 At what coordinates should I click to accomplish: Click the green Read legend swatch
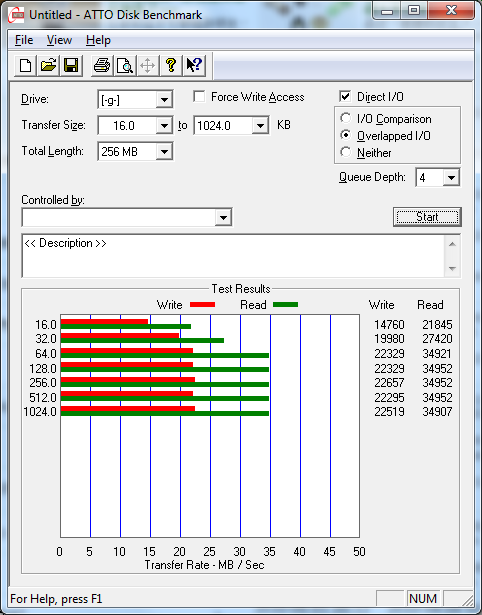[286, 304]
